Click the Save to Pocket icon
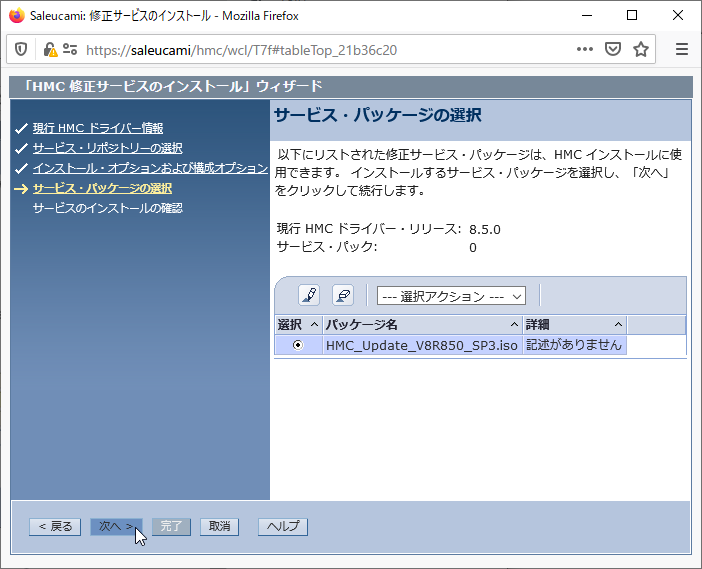Screen dimensions: 702x569 pyautogui.click(x=612, y=49)
